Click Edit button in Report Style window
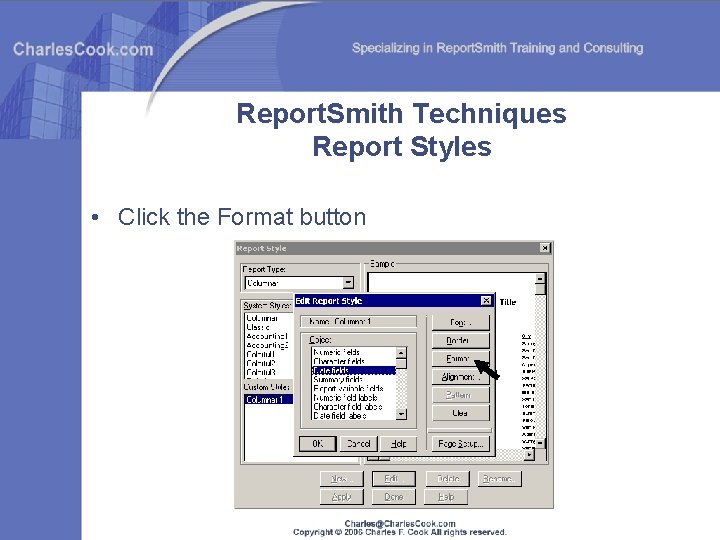This screenshot has width=720, height=540. (394, 479)
